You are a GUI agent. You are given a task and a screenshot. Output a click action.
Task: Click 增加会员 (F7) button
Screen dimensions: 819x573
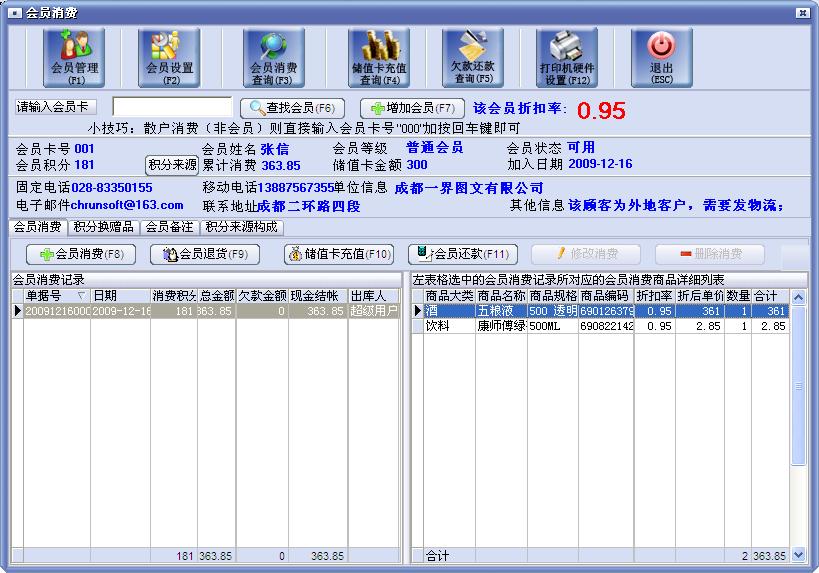click(412, 108)
